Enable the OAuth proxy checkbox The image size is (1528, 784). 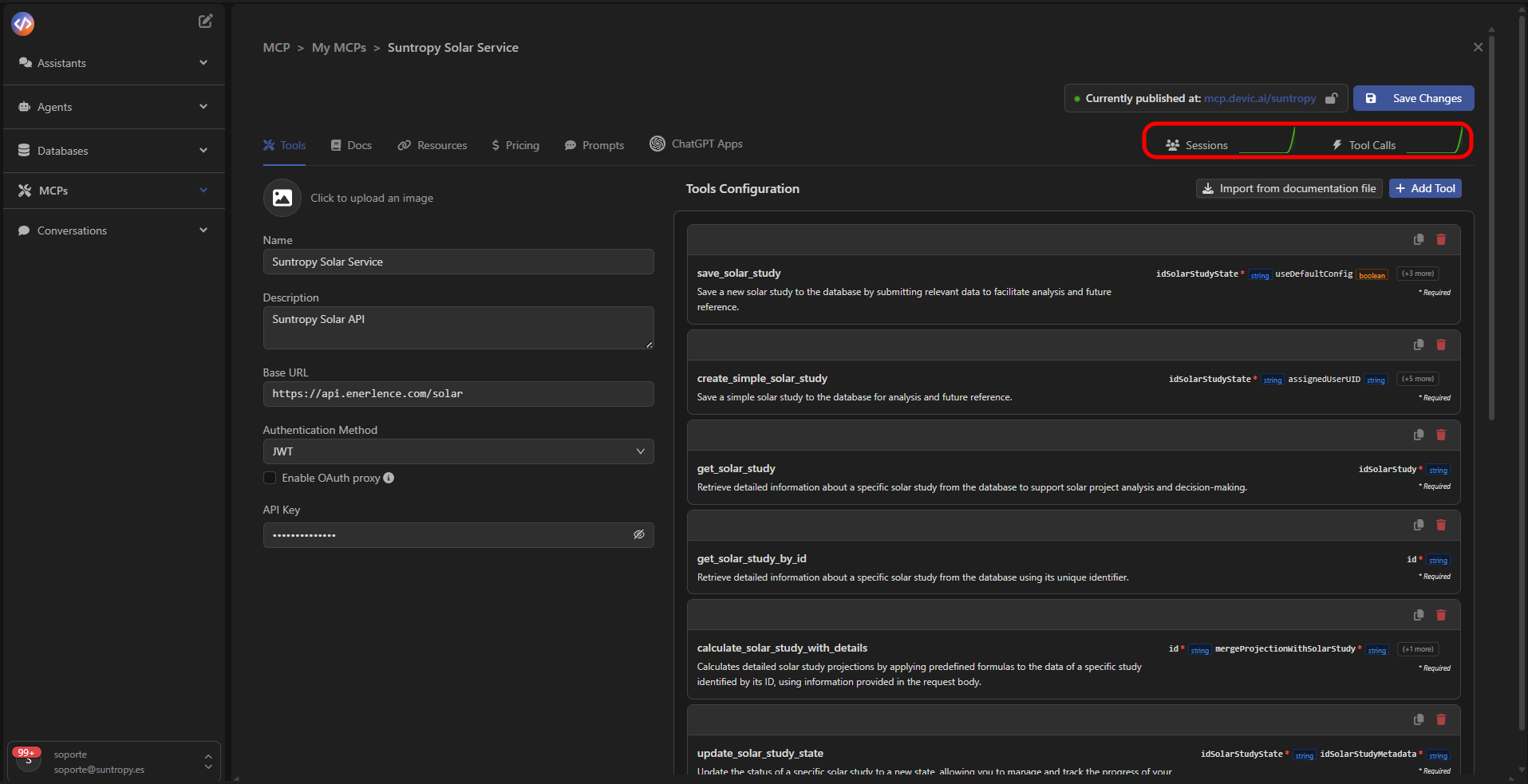click(270, 478)
